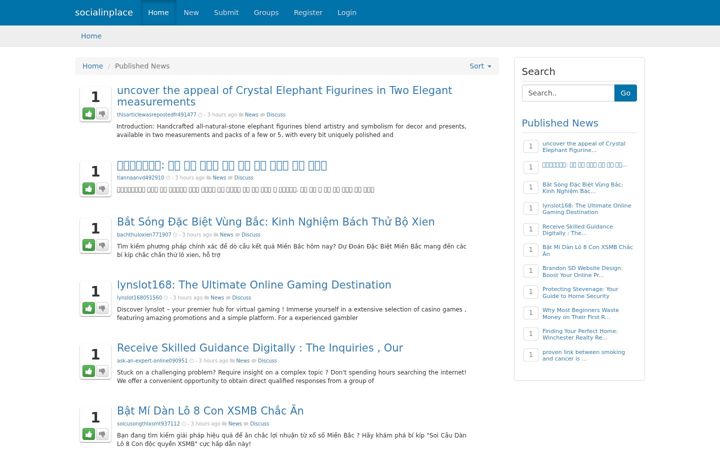Viewport: 720px width, 450px height.
Task: Click the socialinplace site logo
Action: (x=104, y=12)
